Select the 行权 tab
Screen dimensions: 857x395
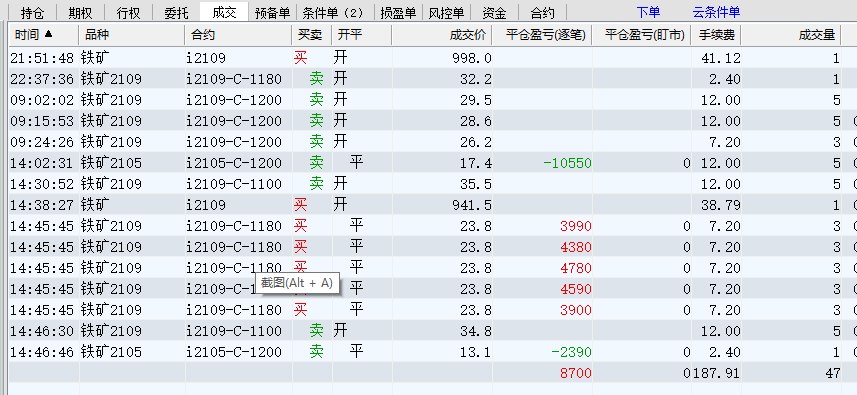pos(128,12)
